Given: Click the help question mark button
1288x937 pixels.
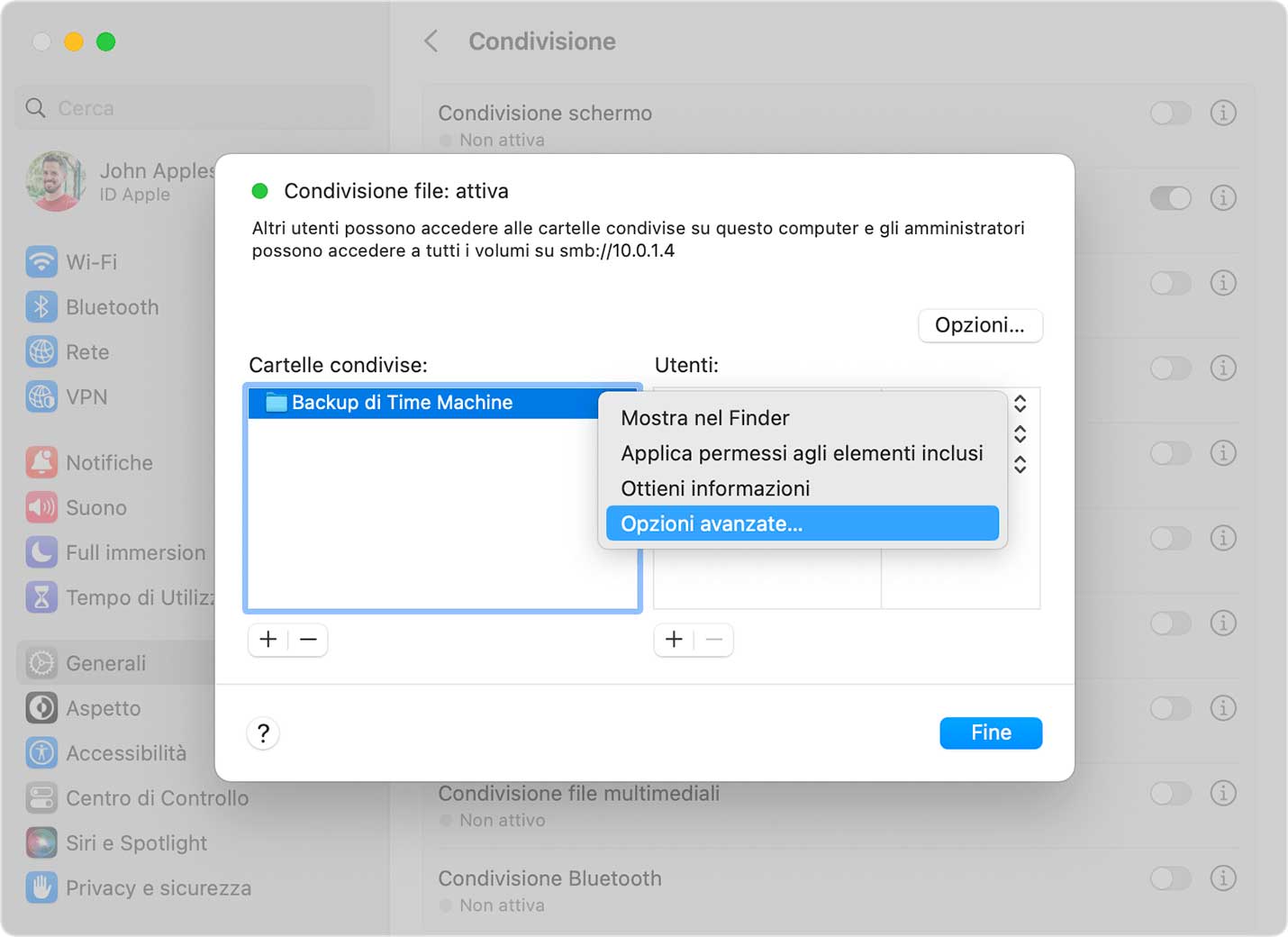Looking at the screenshot, I should (x=263, y=733).
